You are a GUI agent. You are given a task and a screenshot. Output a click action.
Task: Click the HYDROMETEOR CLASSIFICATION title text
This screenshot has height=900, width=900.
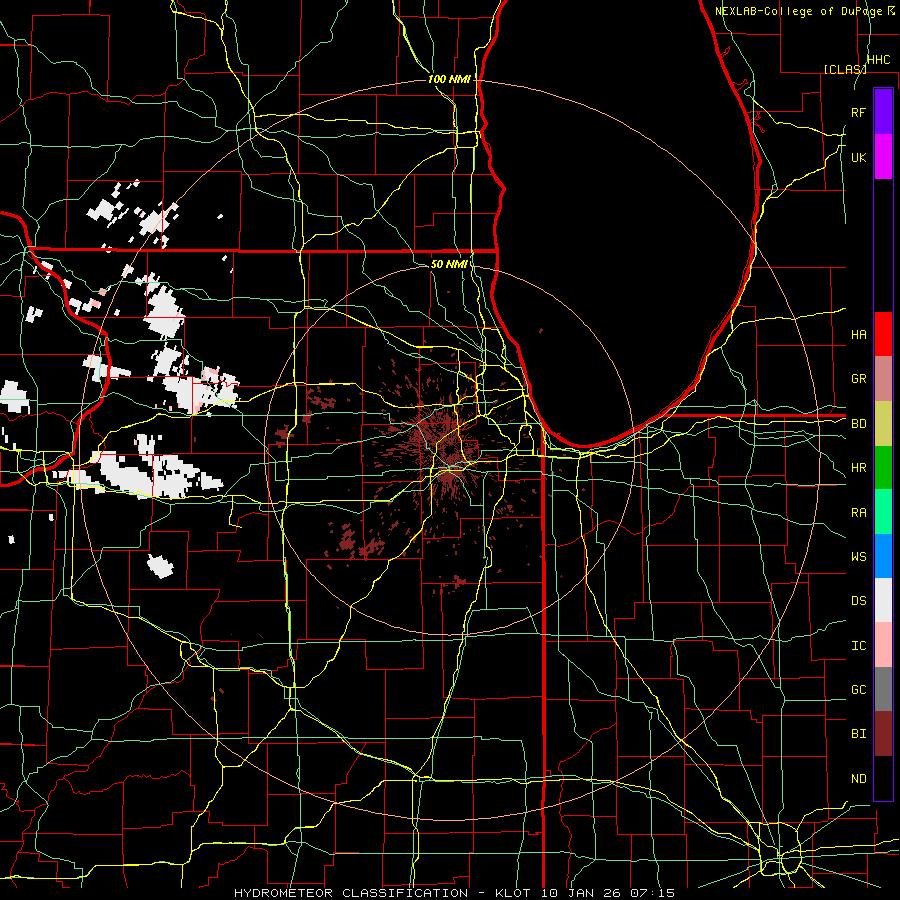click(351, 893)
